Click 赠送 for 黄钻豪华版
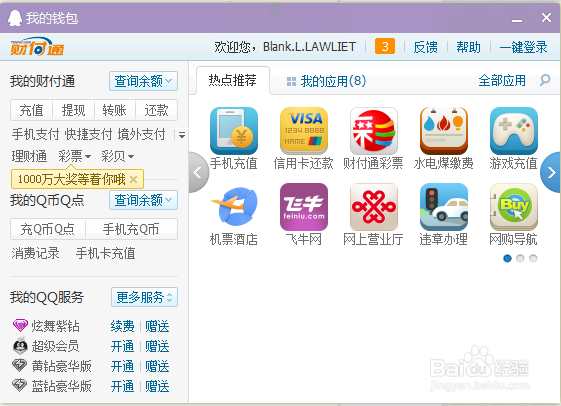The image size is (561, 406). pyautogui.click(x=157, y=366)
